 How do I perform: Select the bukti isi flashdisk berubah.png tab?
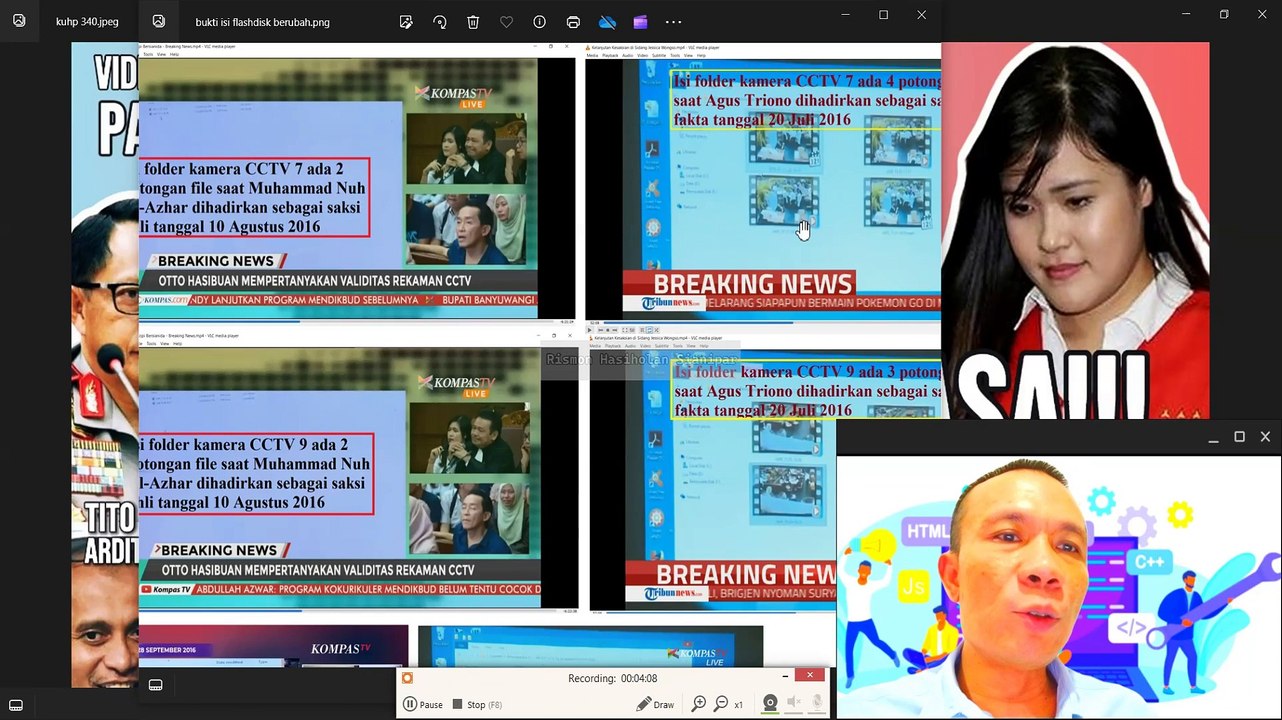click(x=263, y=21)
